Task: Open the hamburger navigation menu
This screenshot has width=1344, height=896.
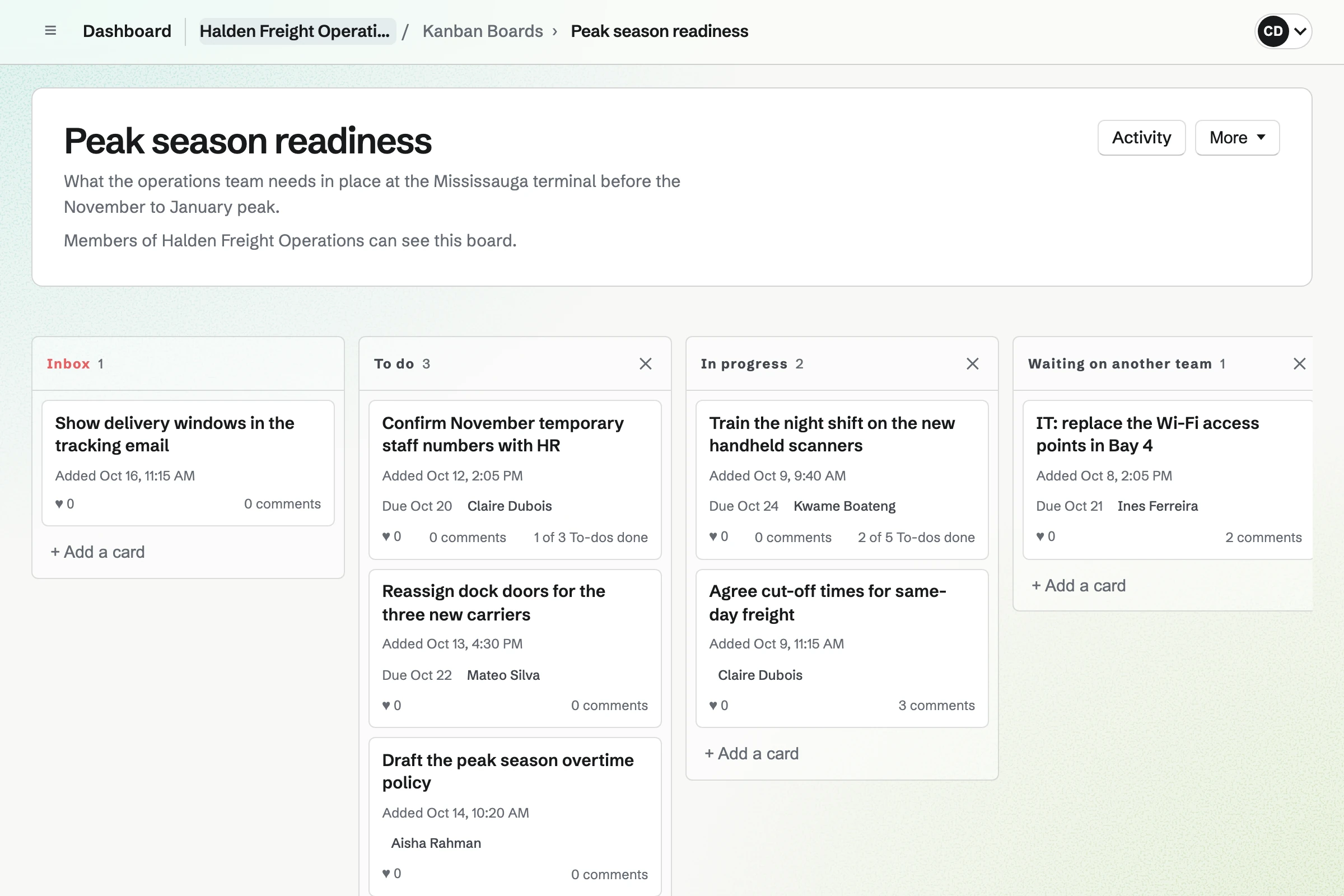Action: [50, 31]
